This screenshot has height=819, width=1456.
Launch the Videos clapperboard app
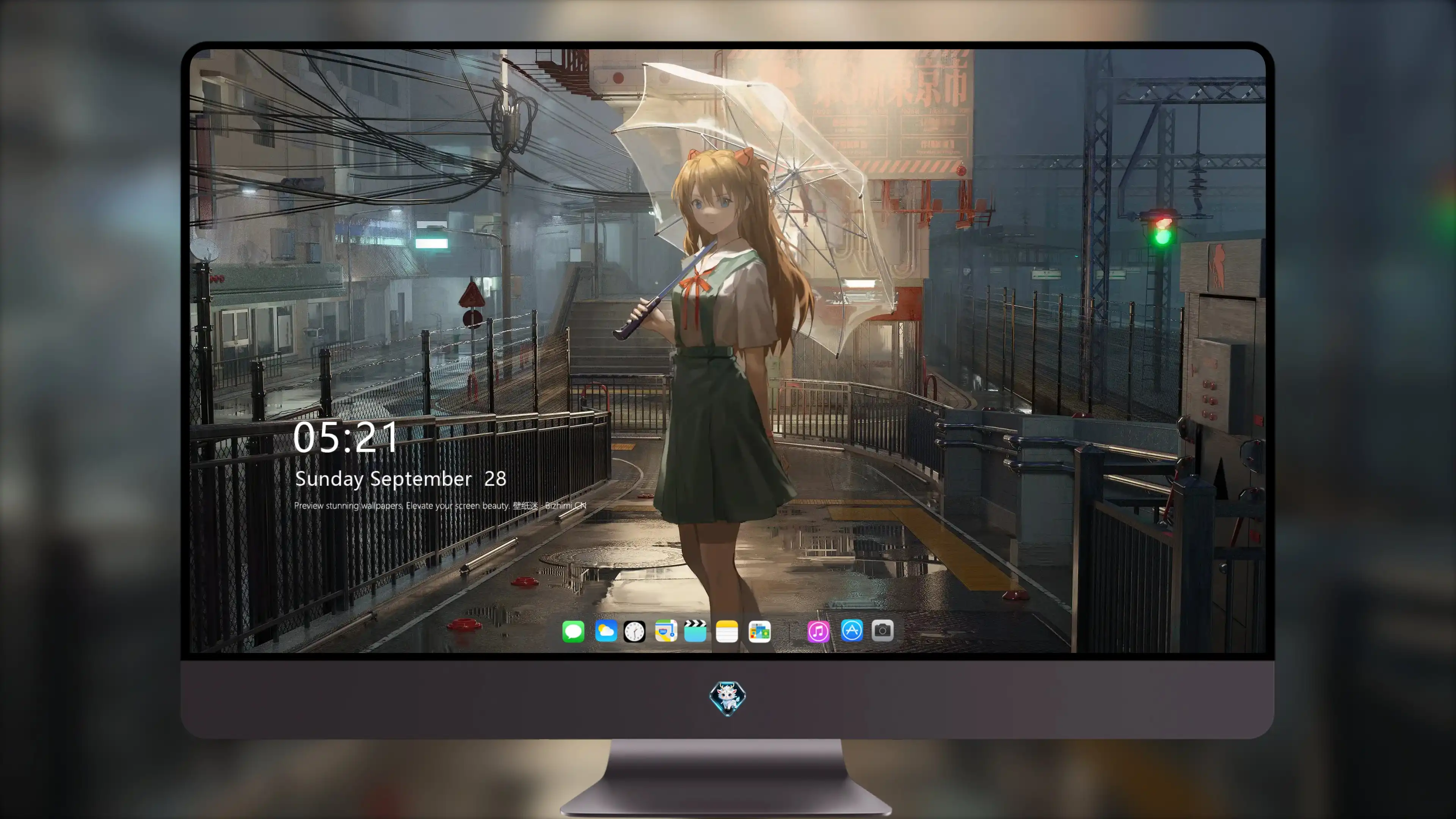[695, 631]
